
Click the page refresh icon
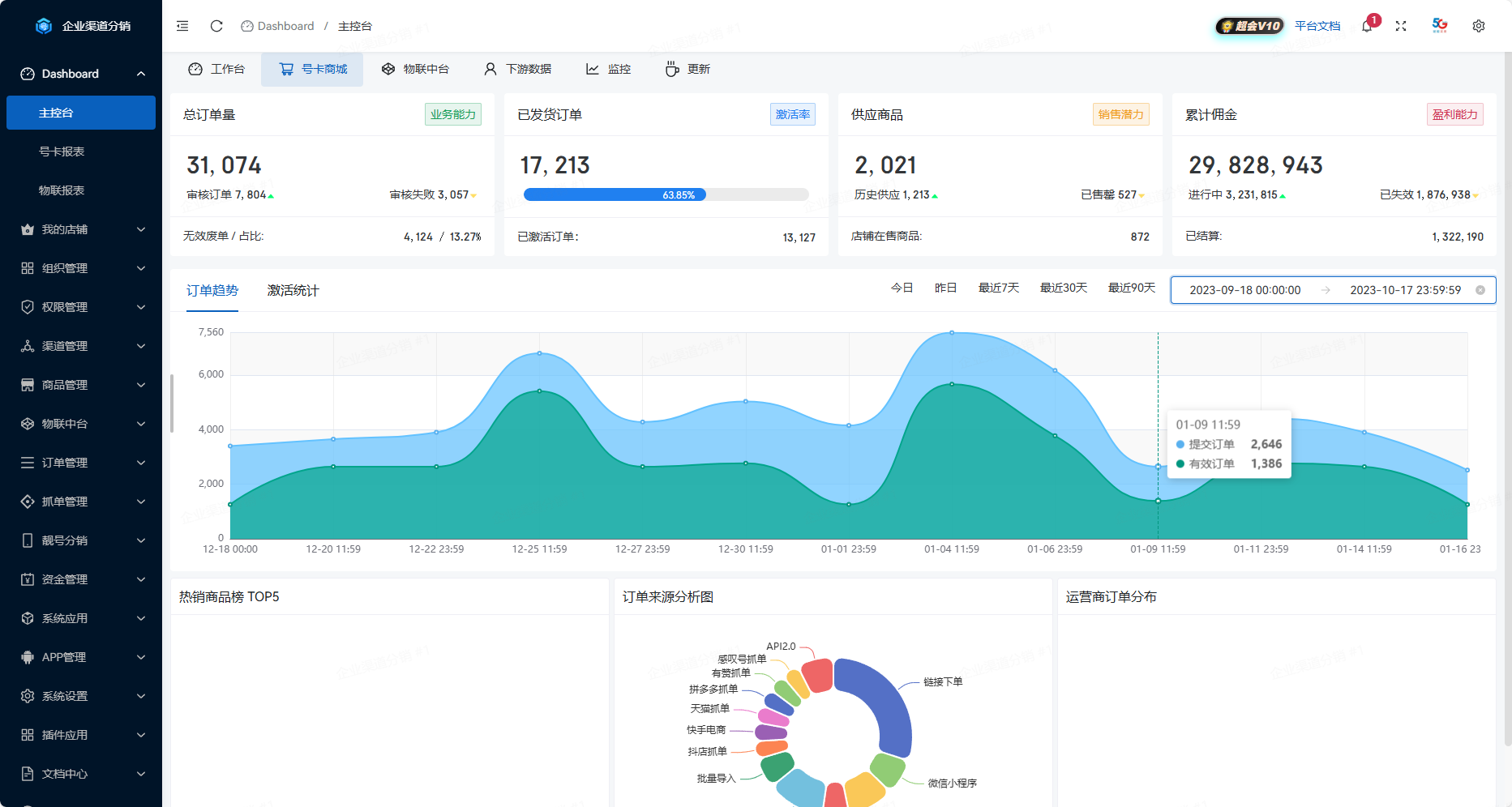pyautogui.click(x=216, y=26)
